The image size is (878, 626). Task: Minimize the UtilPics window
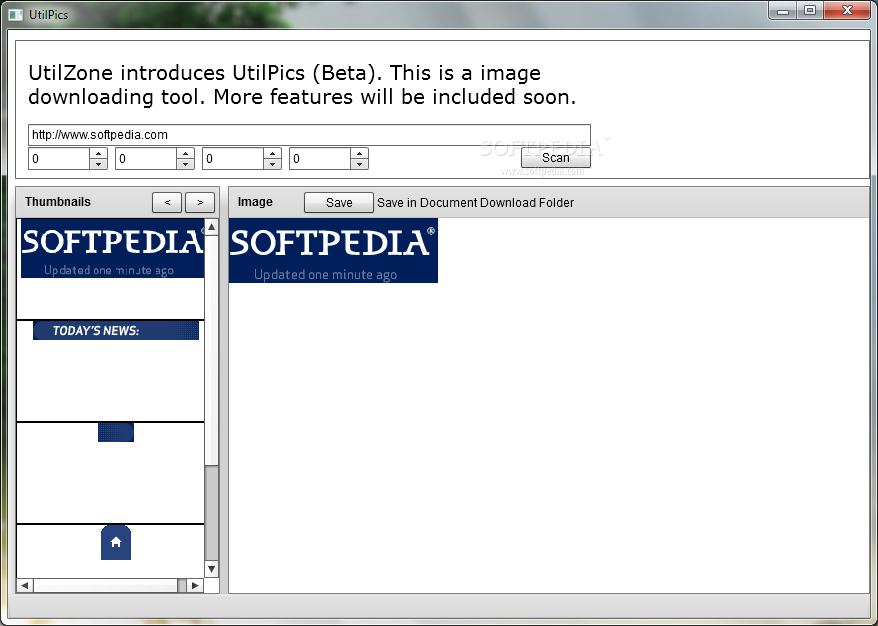pos(783,11)
